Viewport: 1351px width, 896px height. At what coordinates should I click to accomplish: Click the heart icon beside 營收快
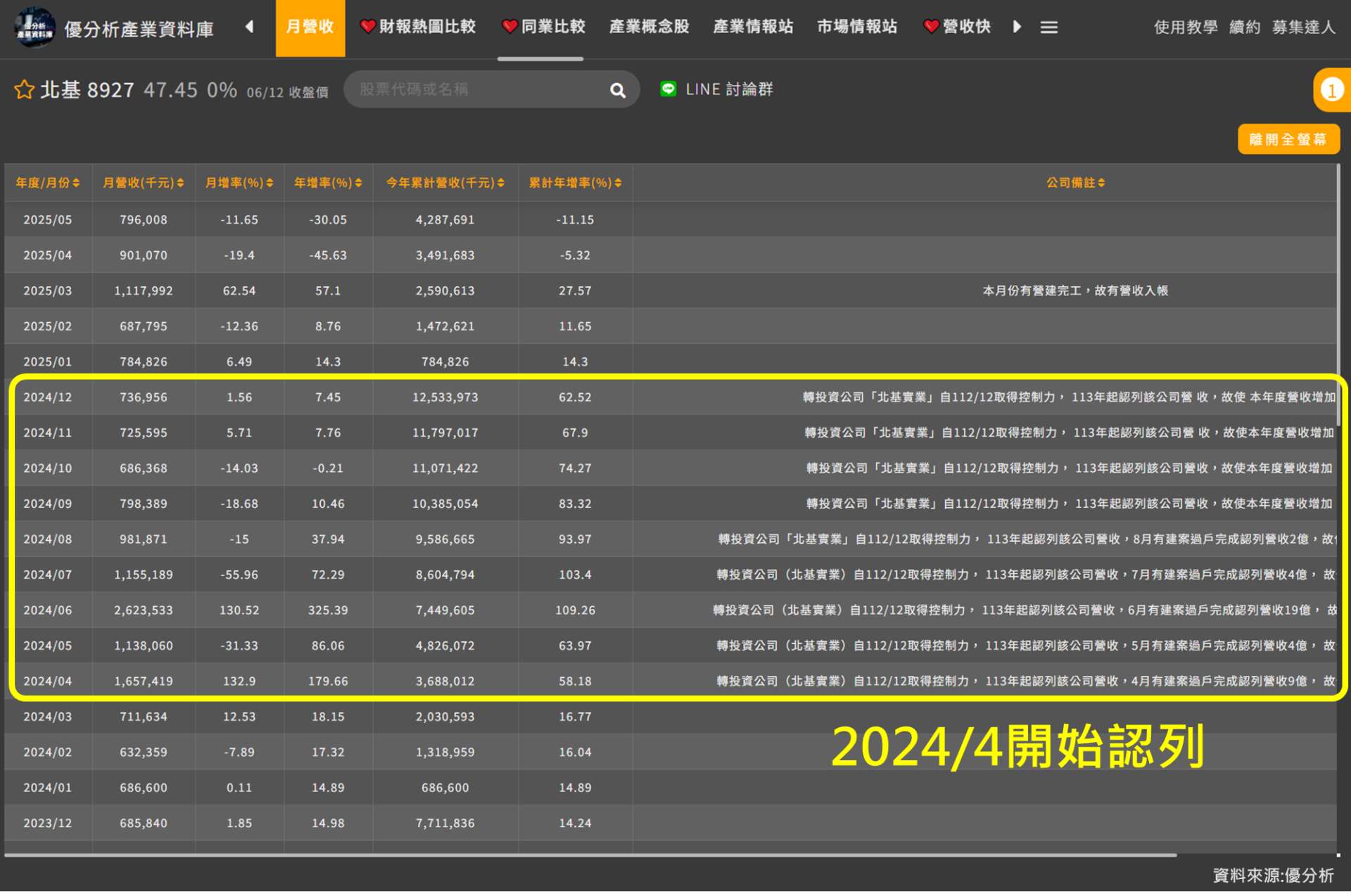pyautogui.click(x=931, y=27)
